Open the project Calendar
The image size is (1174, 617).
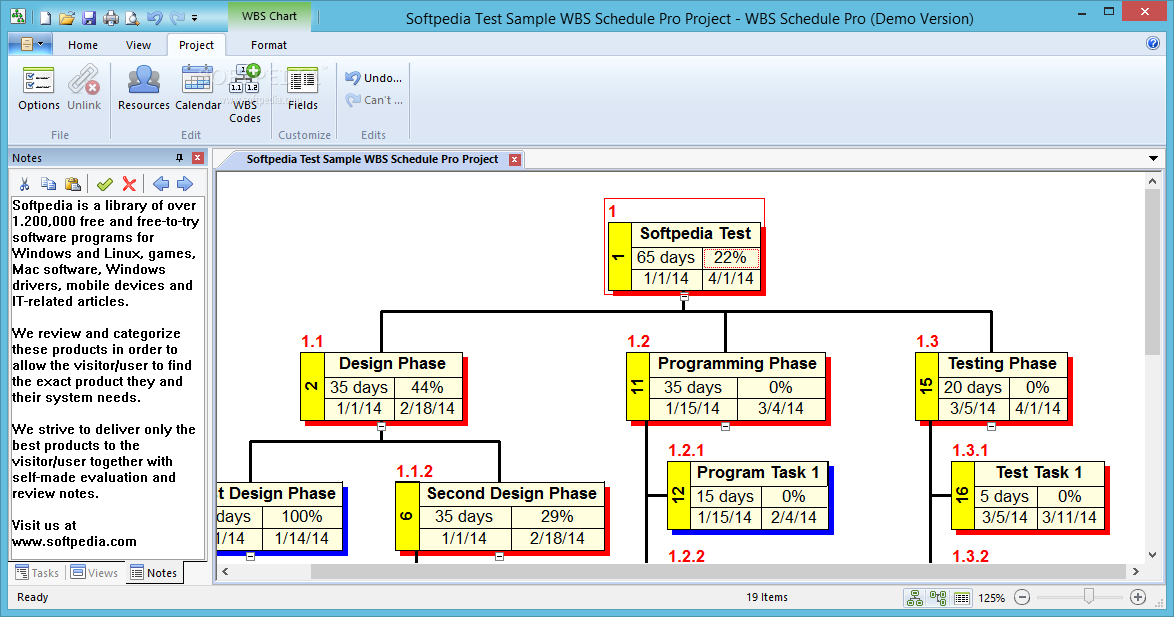click(x=198, y=88)
